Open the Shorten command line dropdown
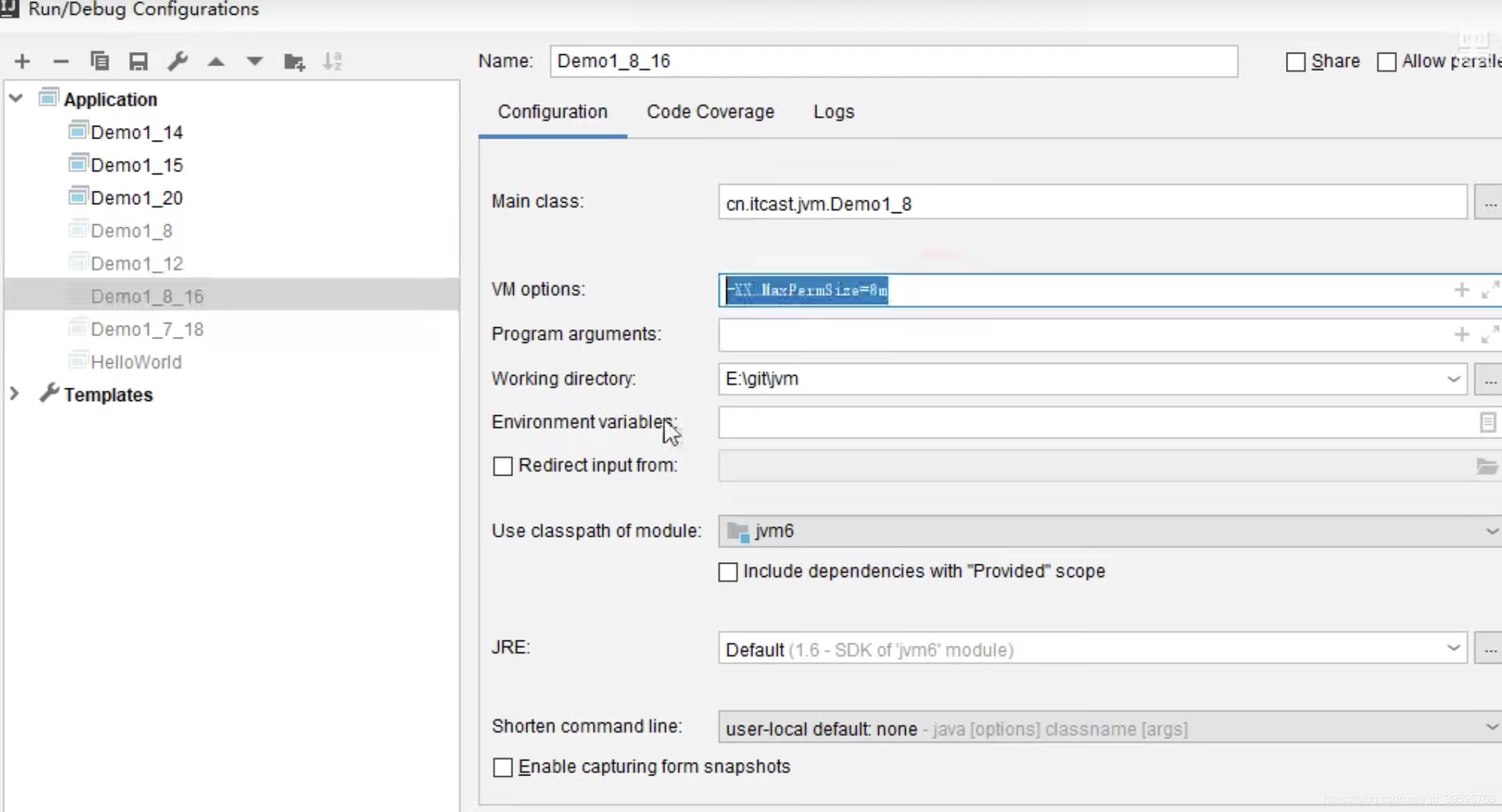1502x812 pixels. tap(1493, 727)
